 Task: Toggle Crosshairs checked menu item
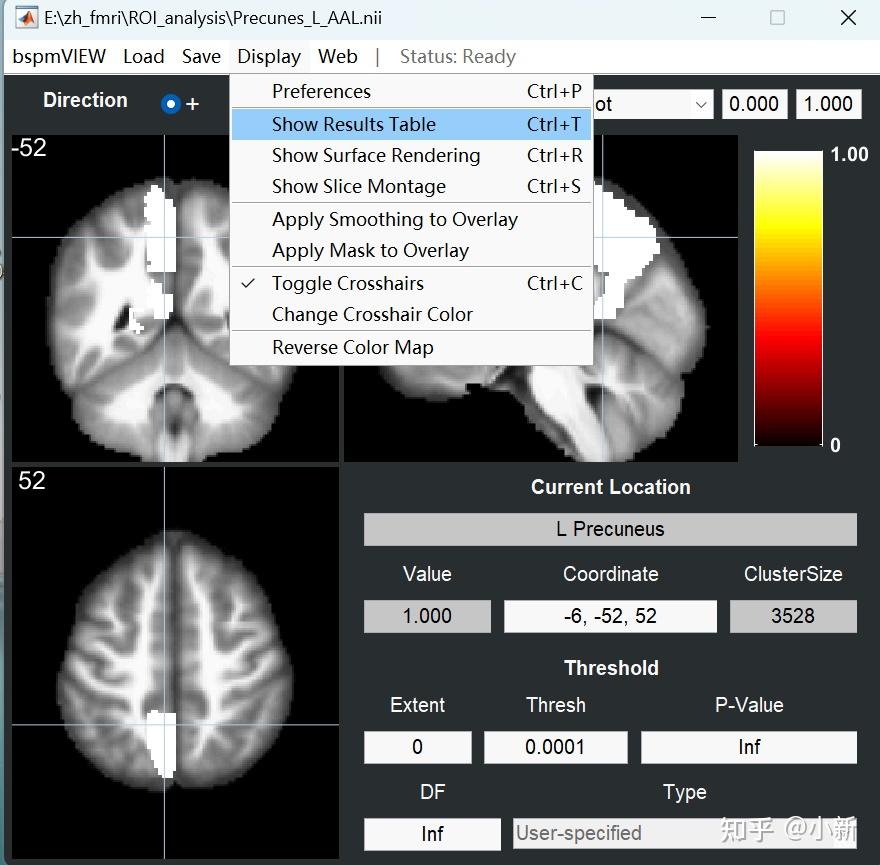(x=412, y=283)
